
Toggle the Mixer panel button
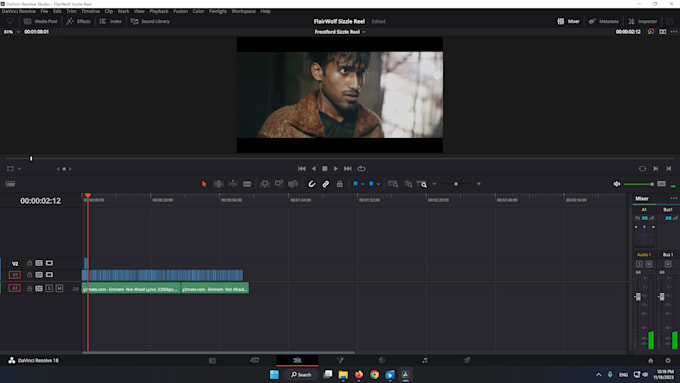pyautogui.click(x=569, y=21)
